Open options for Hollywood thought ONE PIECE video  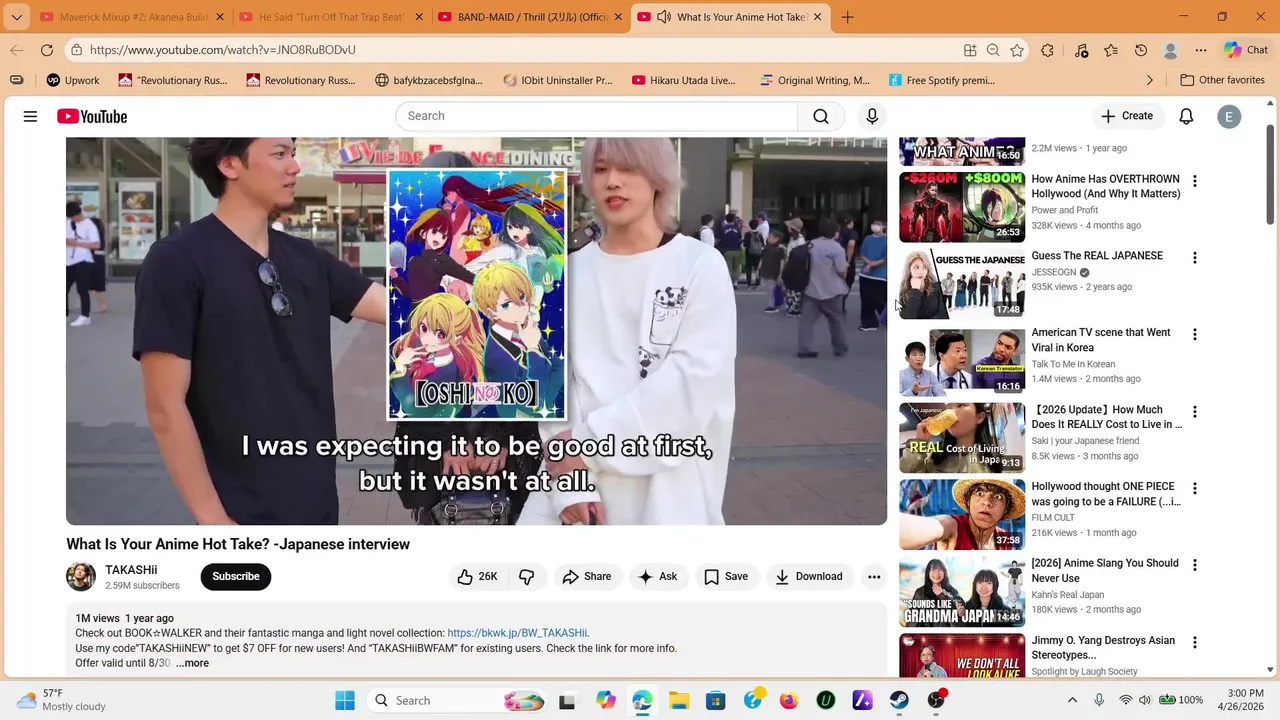pos(1194,489)
